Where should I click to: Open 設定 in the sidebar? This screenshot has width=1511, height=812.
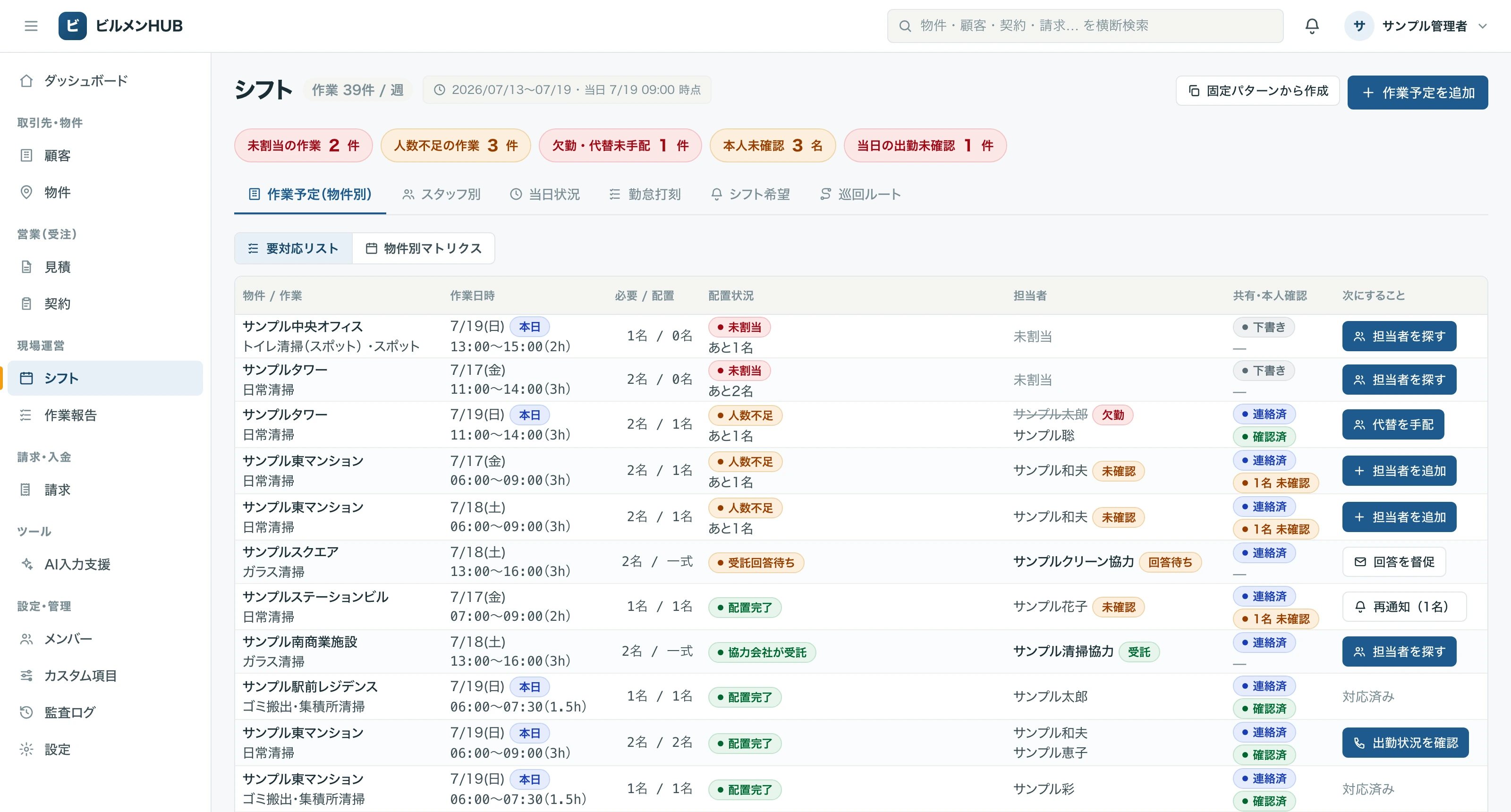106,749
